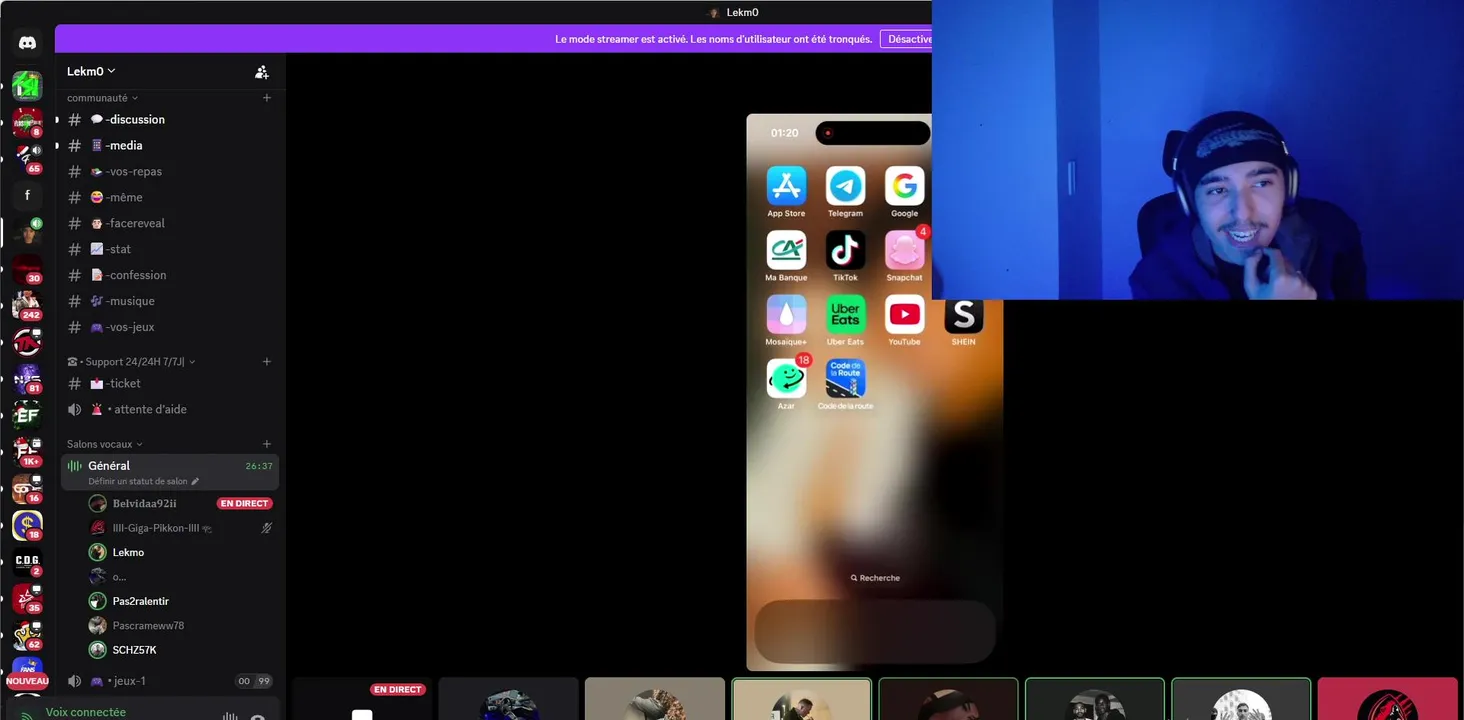1464x720 pixels.
Task: Open the server icon with badge 16
Action: [27, 488]
